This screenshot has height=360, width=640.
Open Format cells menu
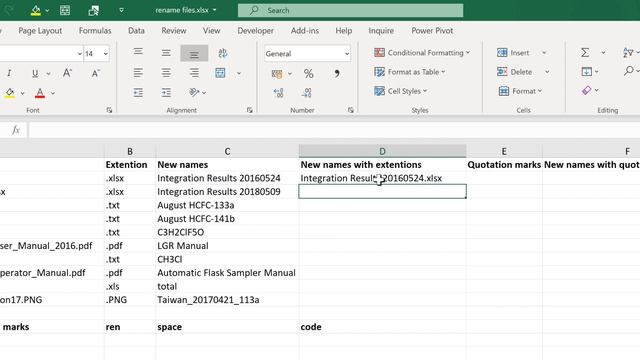click(520, 91)
